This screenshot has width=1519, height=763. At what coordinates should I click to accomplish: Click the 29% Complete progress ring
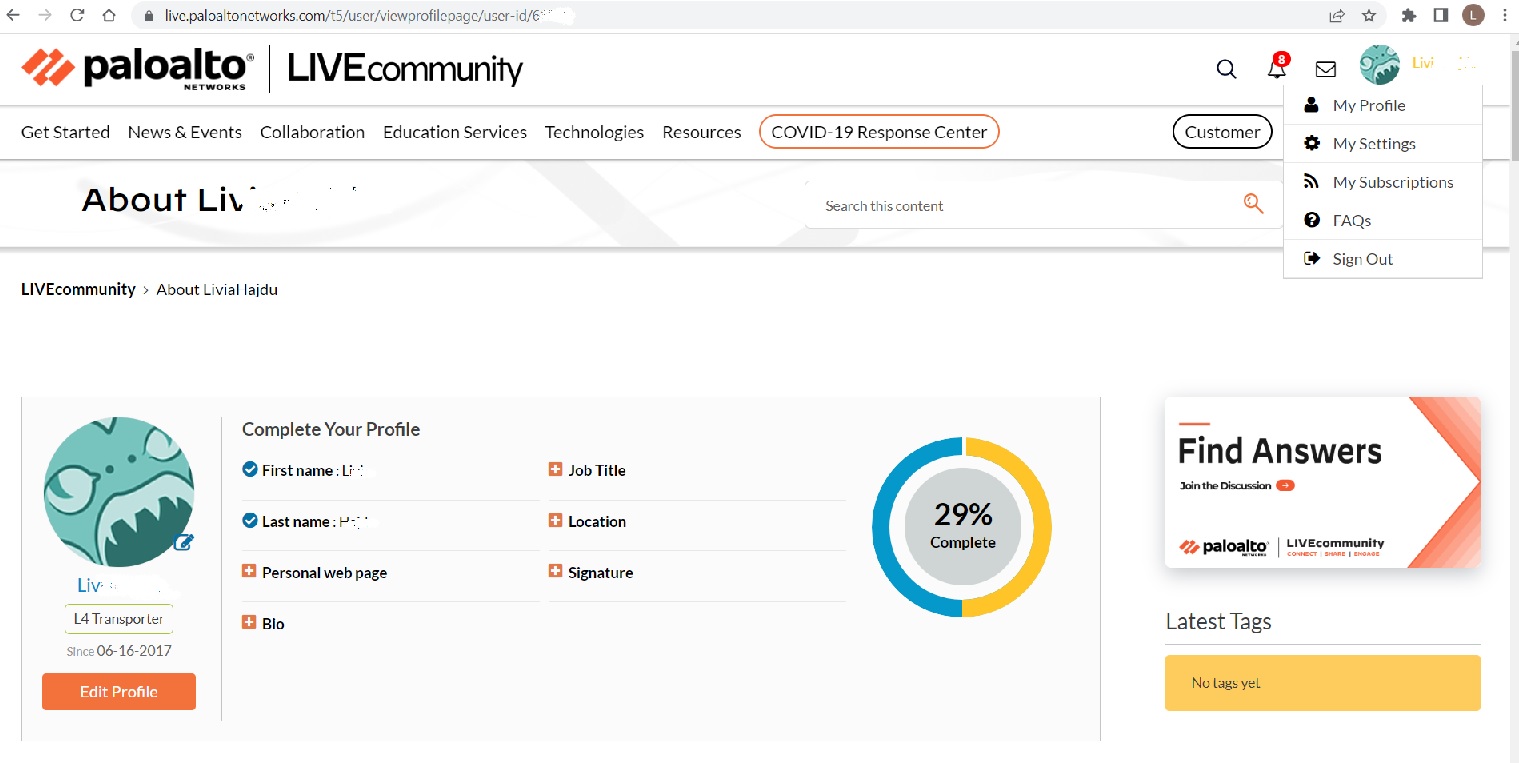(962, 526)
